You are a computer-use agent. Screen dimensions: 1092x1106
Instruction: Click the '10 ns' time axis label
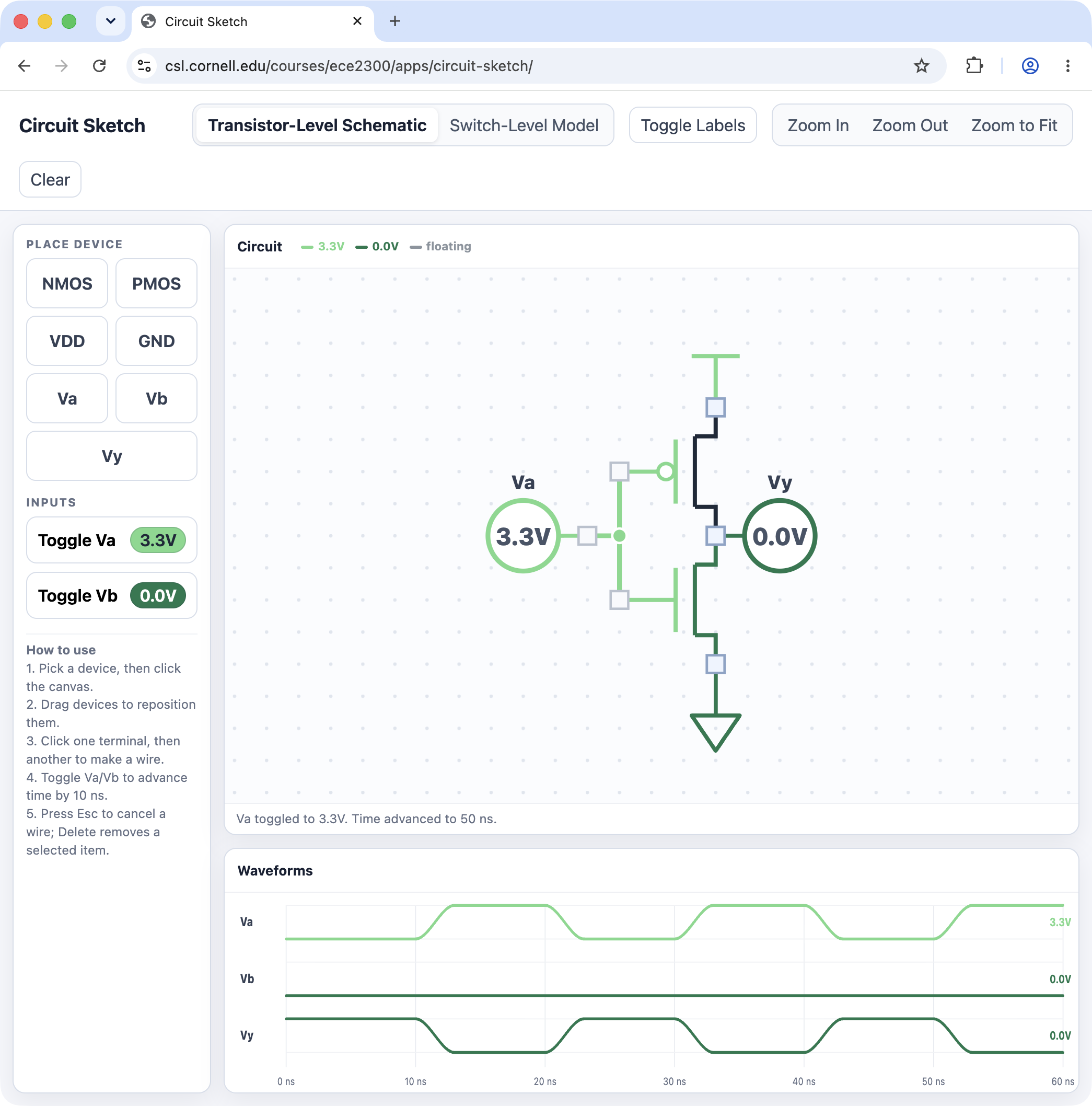coord(415,1081)
